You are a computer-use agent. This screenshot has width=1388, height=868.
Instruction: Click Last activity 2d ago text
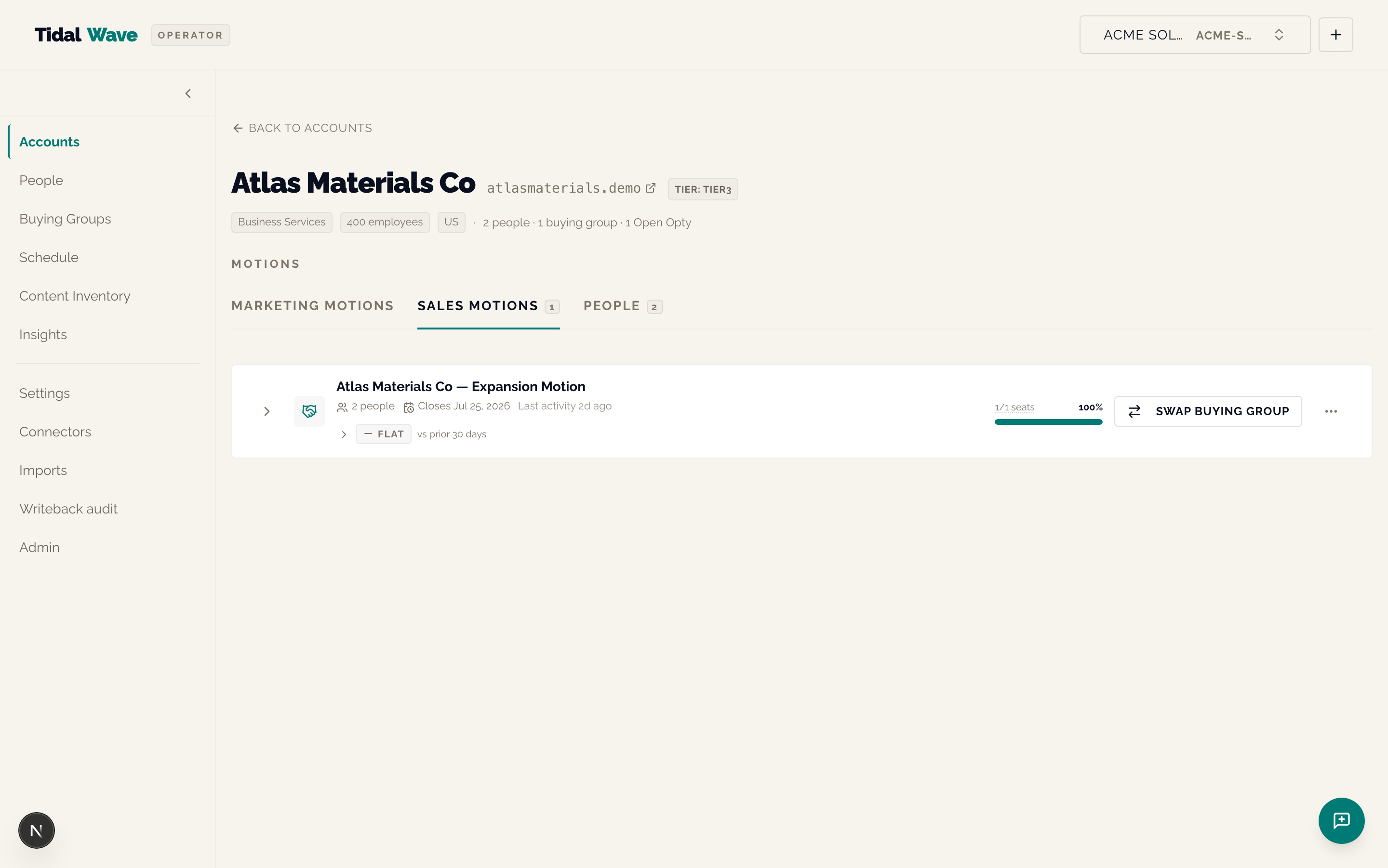pyautogui.click(x=564, y=406)
